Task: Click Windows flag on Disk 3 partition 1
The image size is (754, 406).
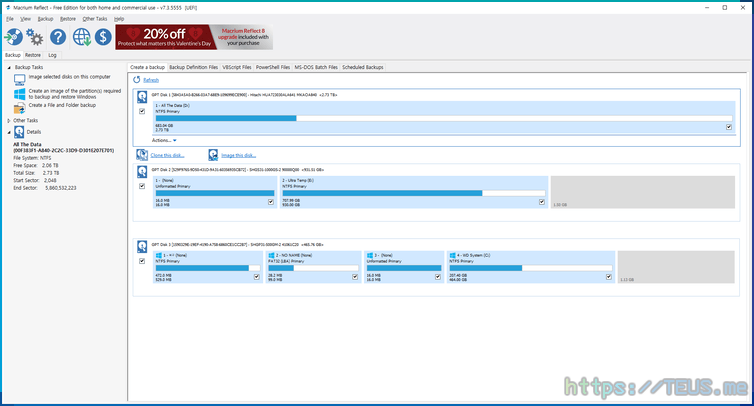Action: point(158,255)
